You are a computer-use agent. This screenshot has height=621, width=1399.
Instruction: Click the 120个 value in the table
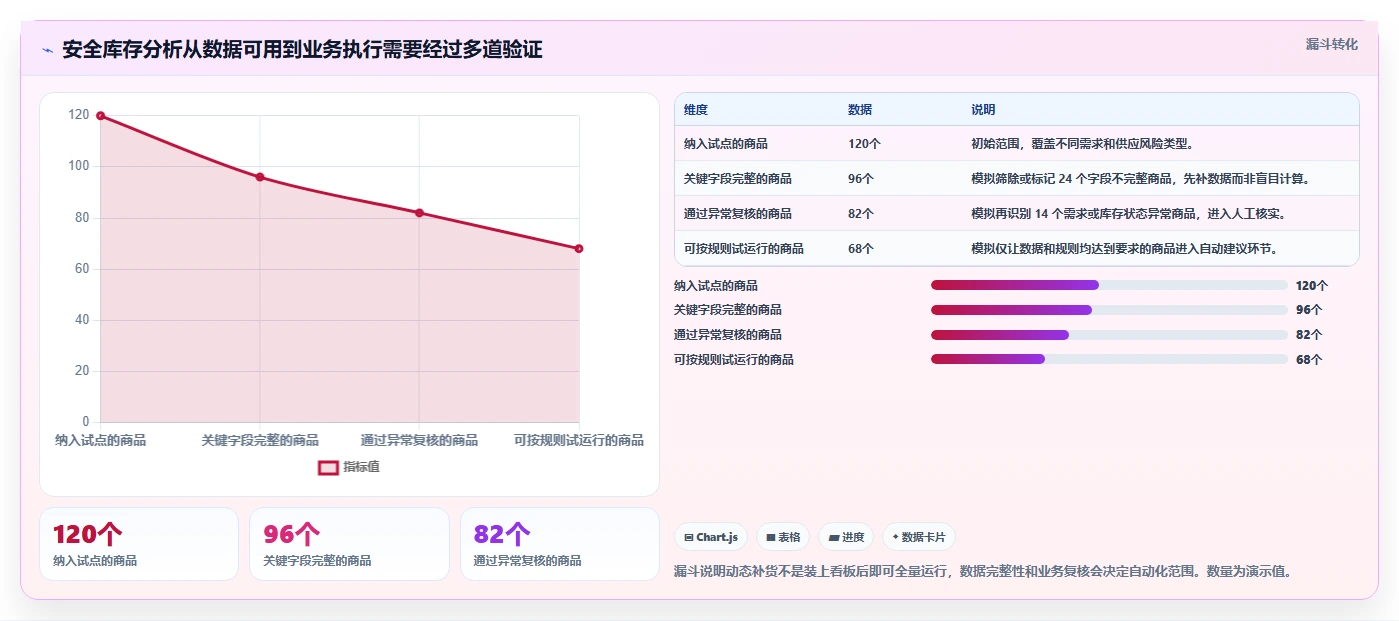pyautogui.click(x=864, y=144)
